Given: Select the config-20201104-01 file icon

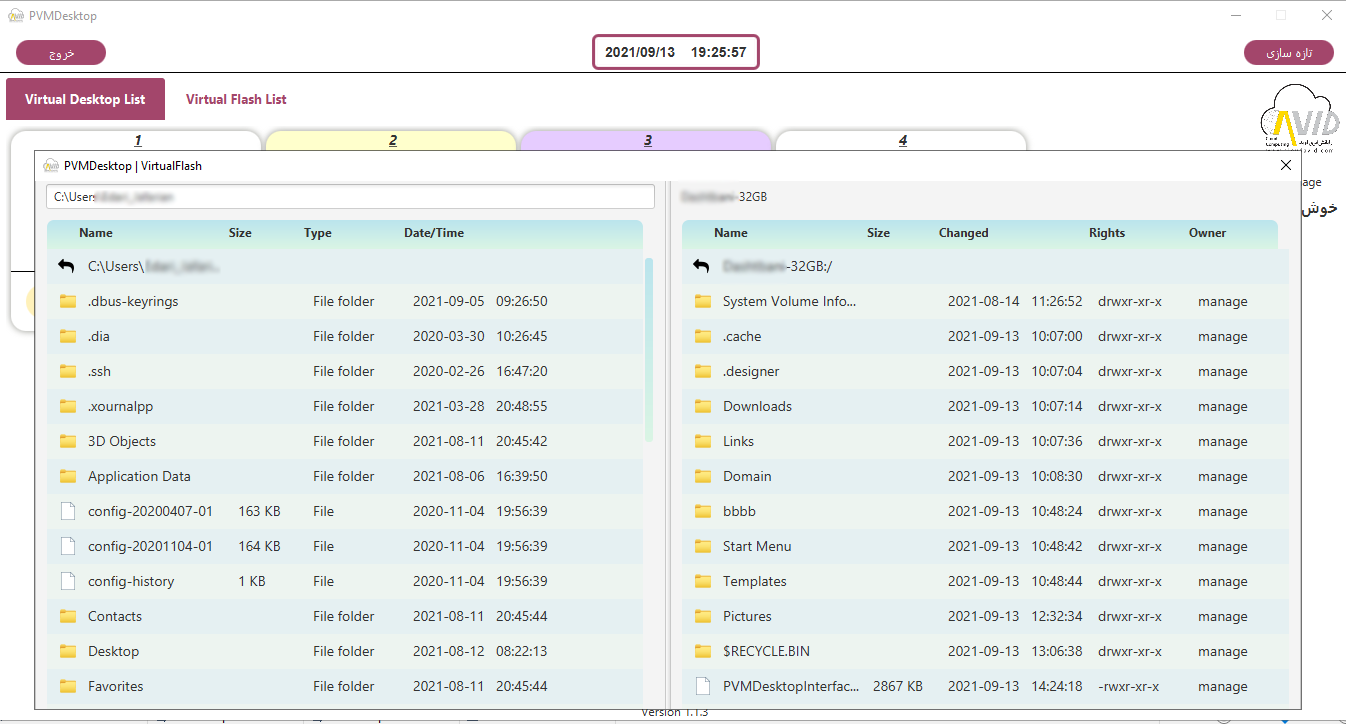Looking at the screenshot, I should (x=68, y=546).
